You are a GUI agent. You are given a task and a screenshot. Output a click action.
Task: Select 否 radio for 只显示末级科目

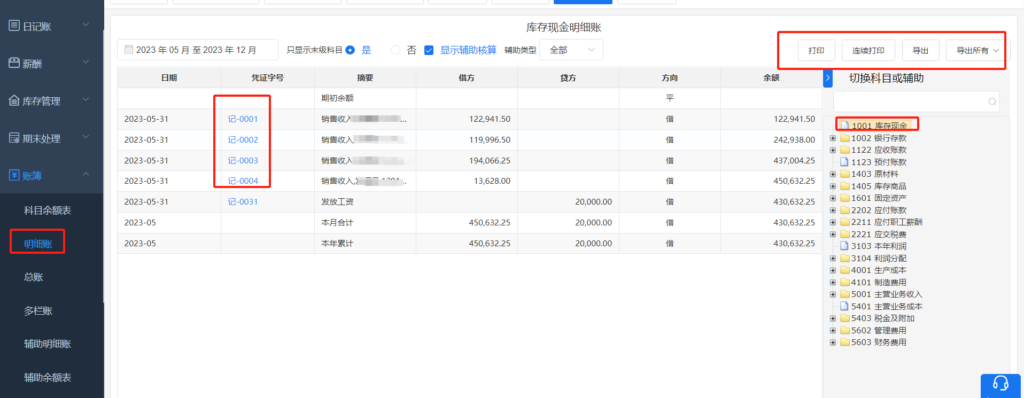[395, 50]
